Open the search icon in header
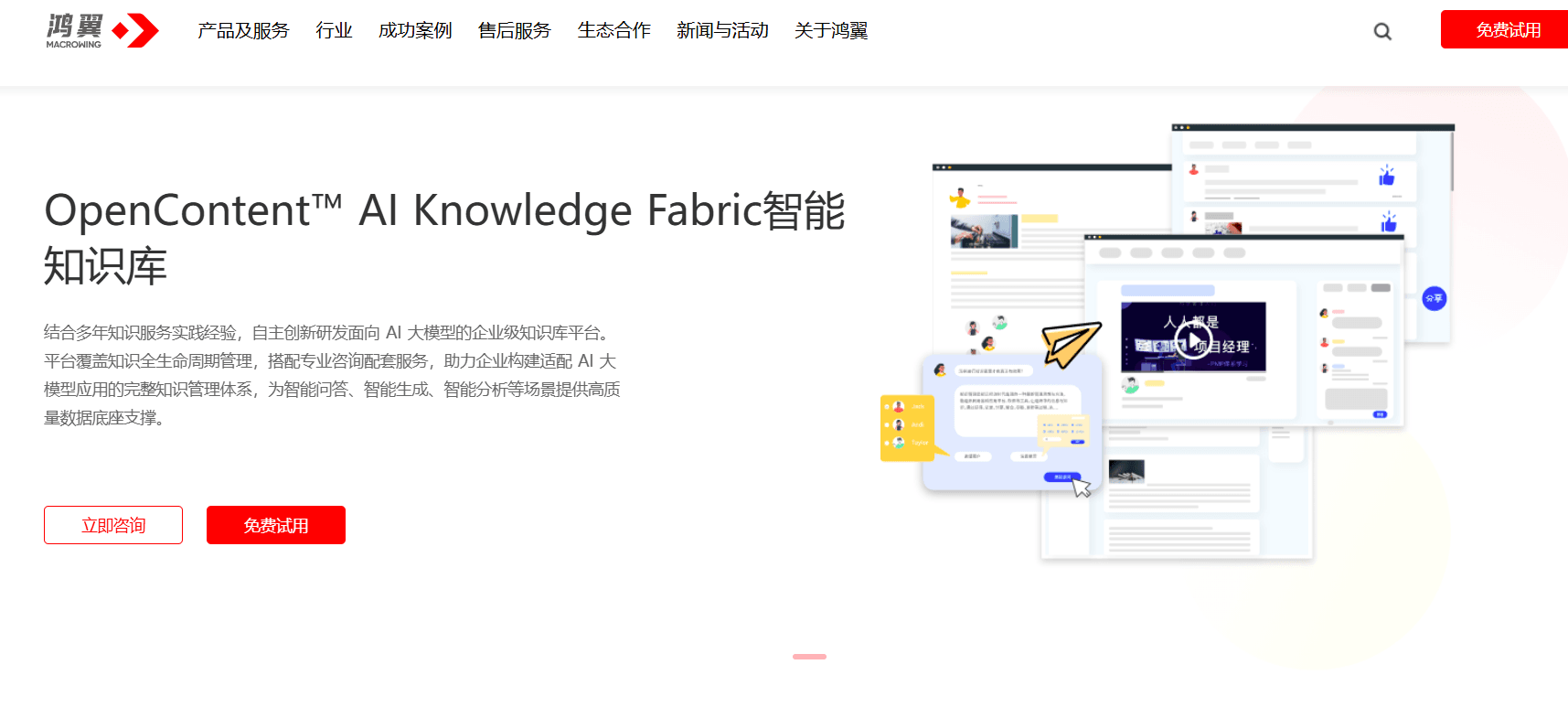Image resolution: width=1568 pixels, height=718 pixels. coord(1382,31)
